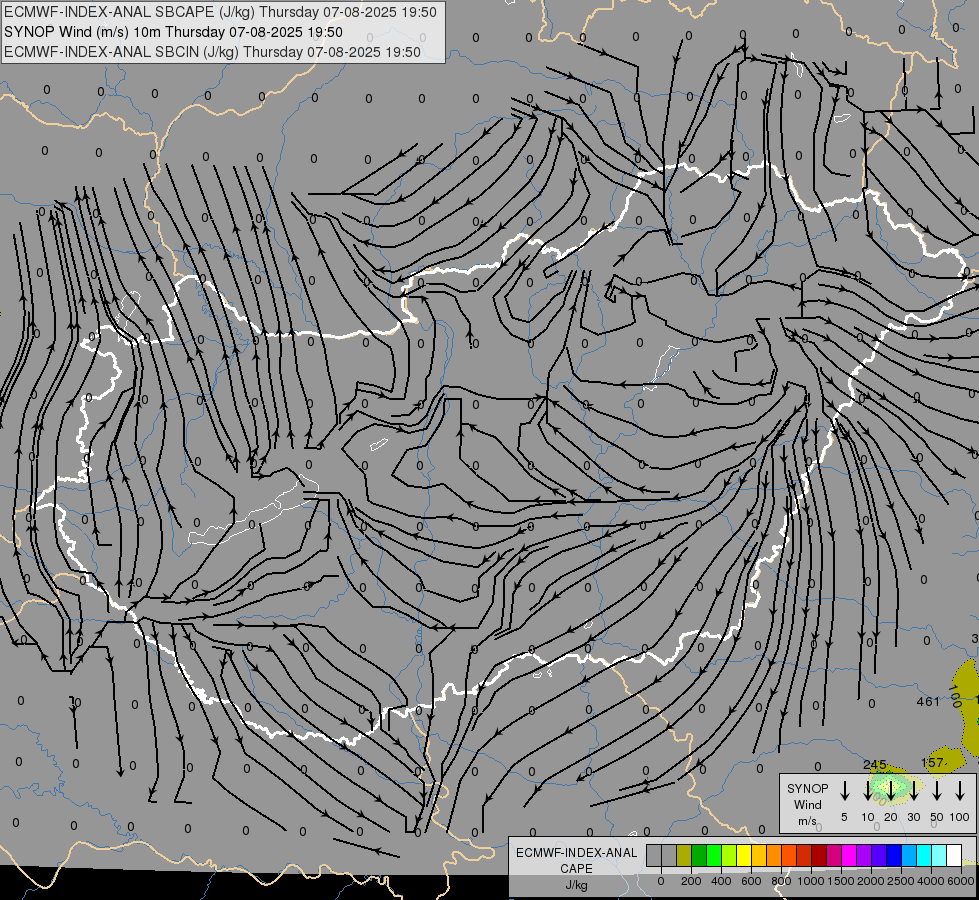The image size is (979, 900).
Task: Select the dark green CAPE legend swatch
Action: (699, 855)
